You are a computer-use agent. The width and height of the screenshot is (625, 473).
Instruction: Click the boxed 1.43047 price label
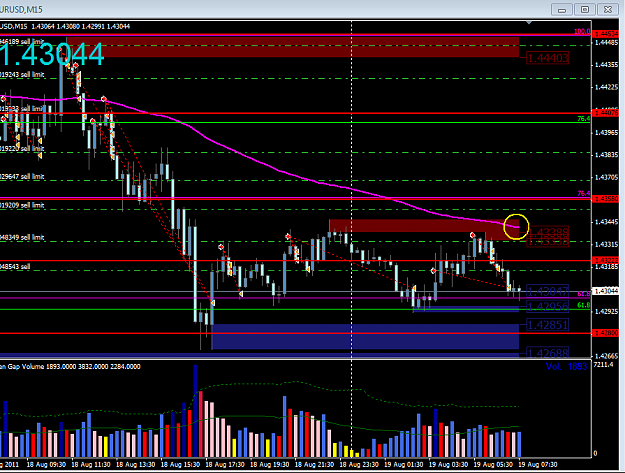[548, 291]
